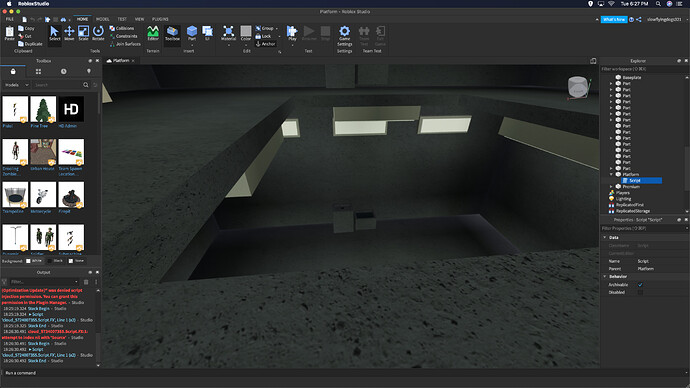This screenshot has height=388, width=690.
Task: Open the Models category dropdown
Action: 16,84
